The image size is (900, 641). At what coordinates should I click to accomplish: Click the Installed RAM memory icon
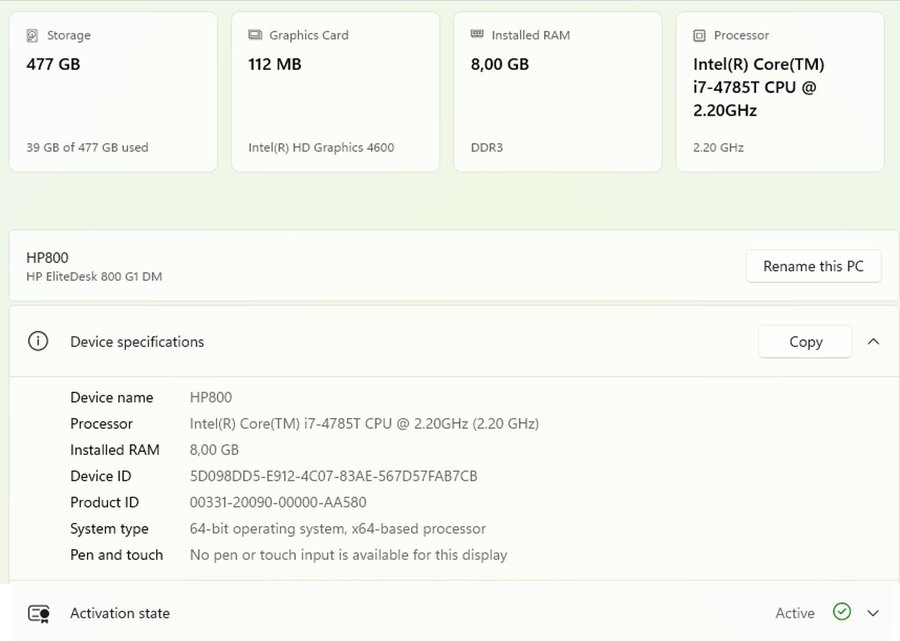[477, 36]
